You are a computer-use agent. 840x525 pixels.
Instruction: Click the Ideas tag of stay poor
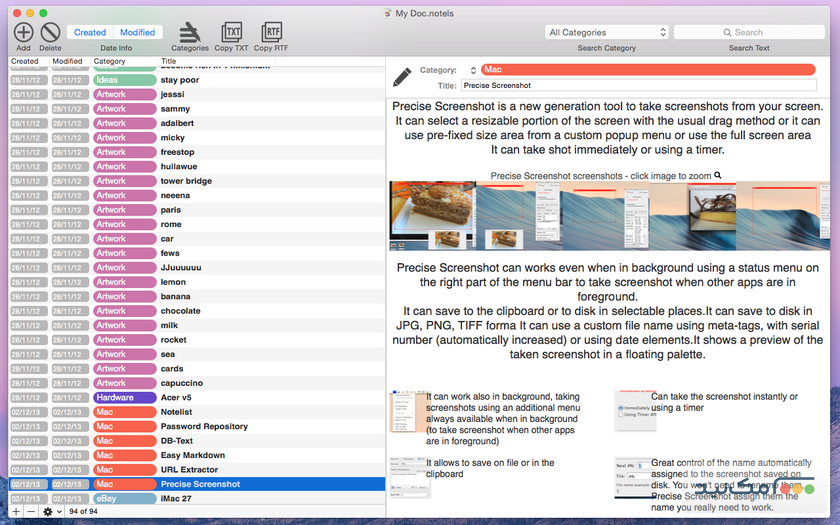tap(124, 80)
